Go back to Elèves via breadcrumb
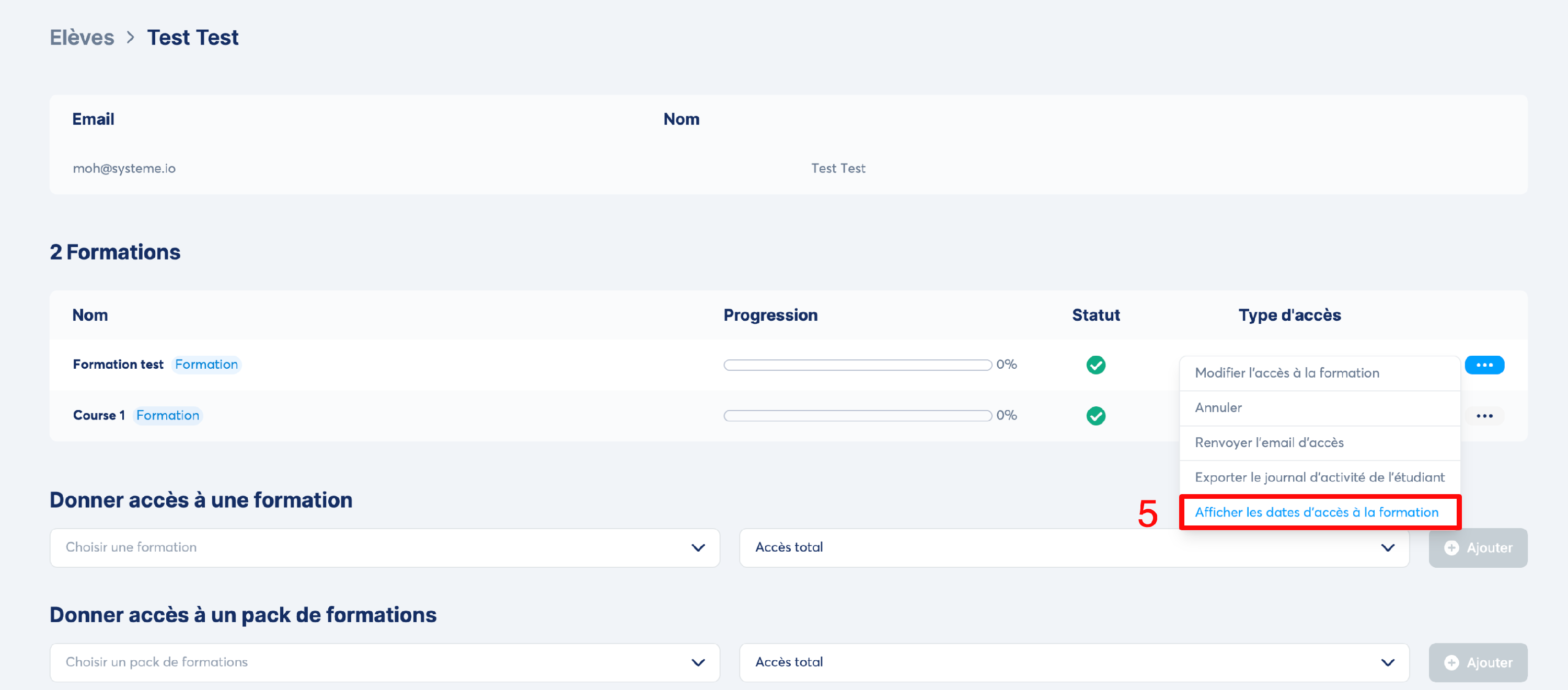Viewport: 1568px width, 690px height. pos(82,38)
